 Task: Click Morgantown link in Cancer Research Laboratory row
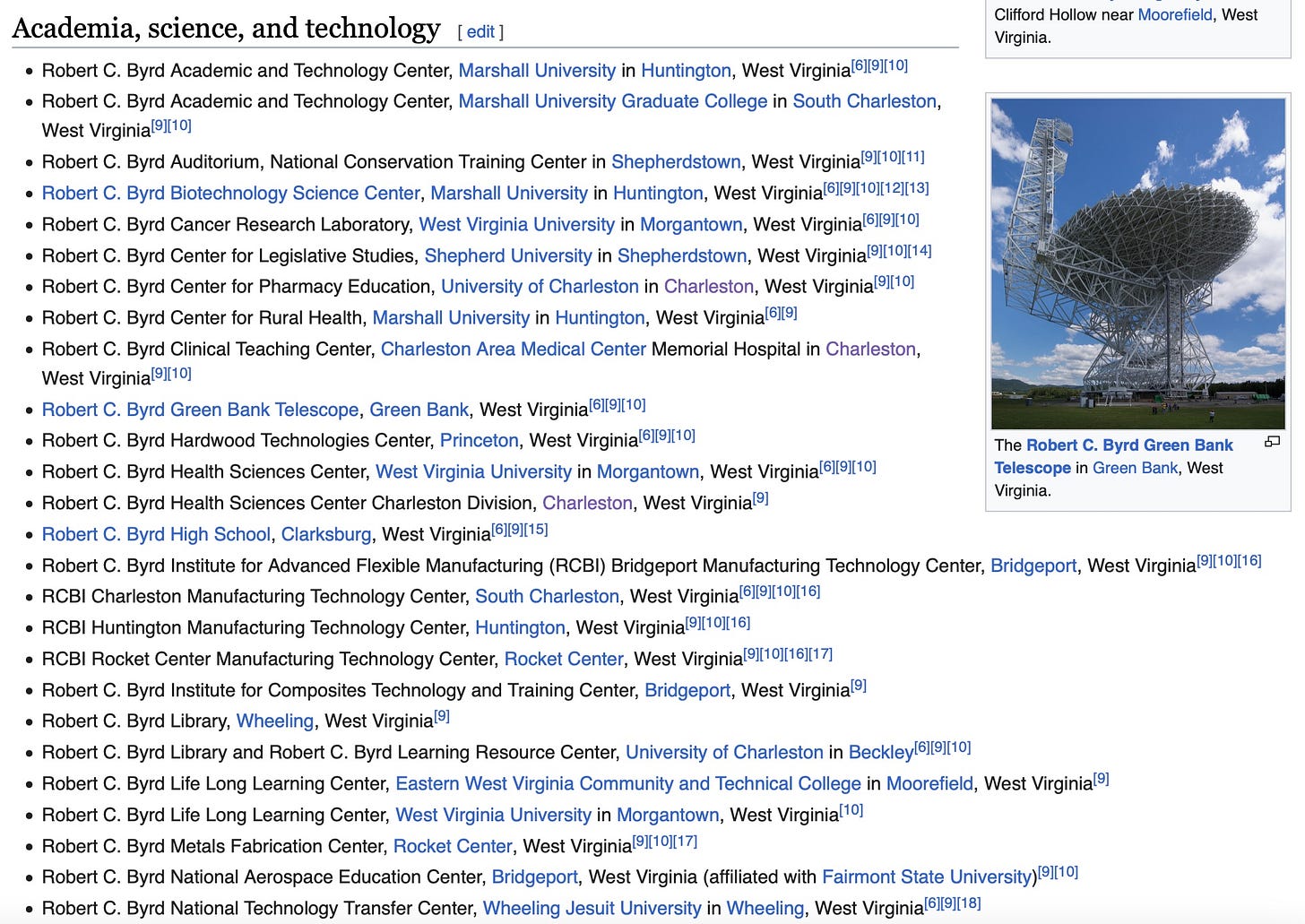691,225
